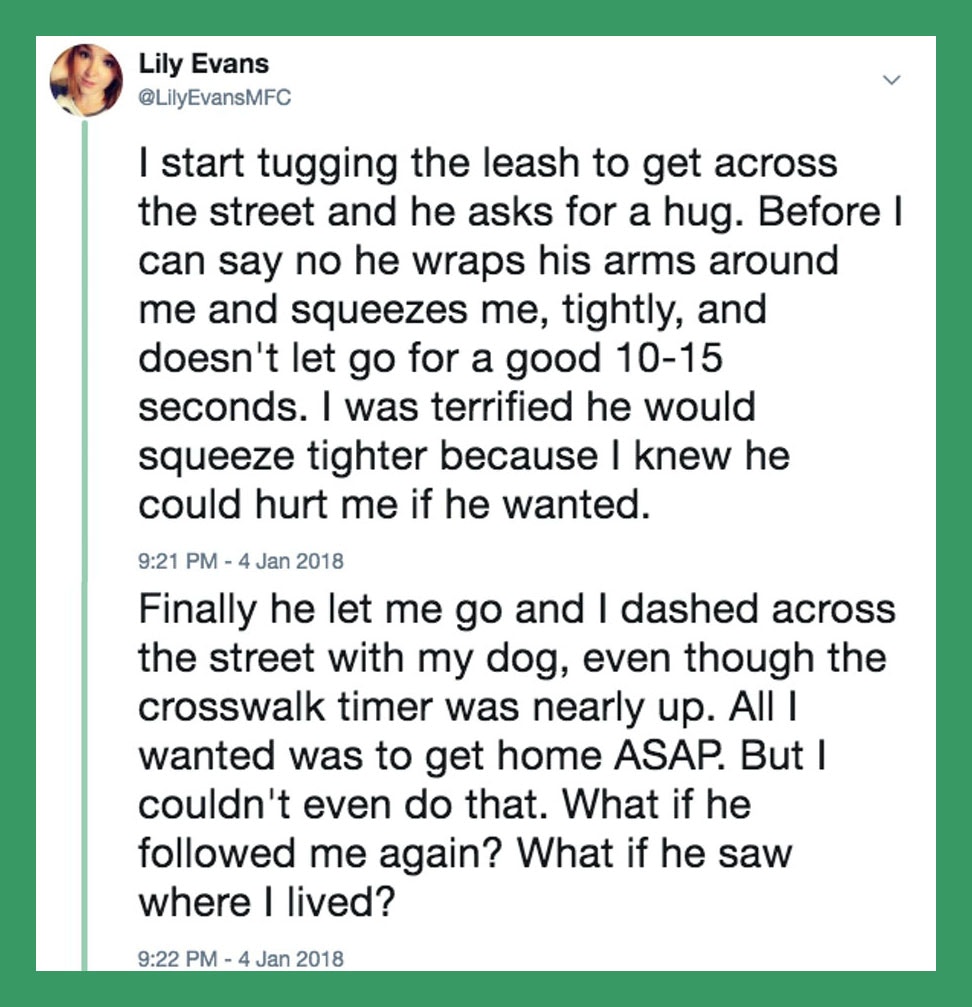Open the 9:21 PM tweet timestamp
The image size is (972, 1007).
240,561
